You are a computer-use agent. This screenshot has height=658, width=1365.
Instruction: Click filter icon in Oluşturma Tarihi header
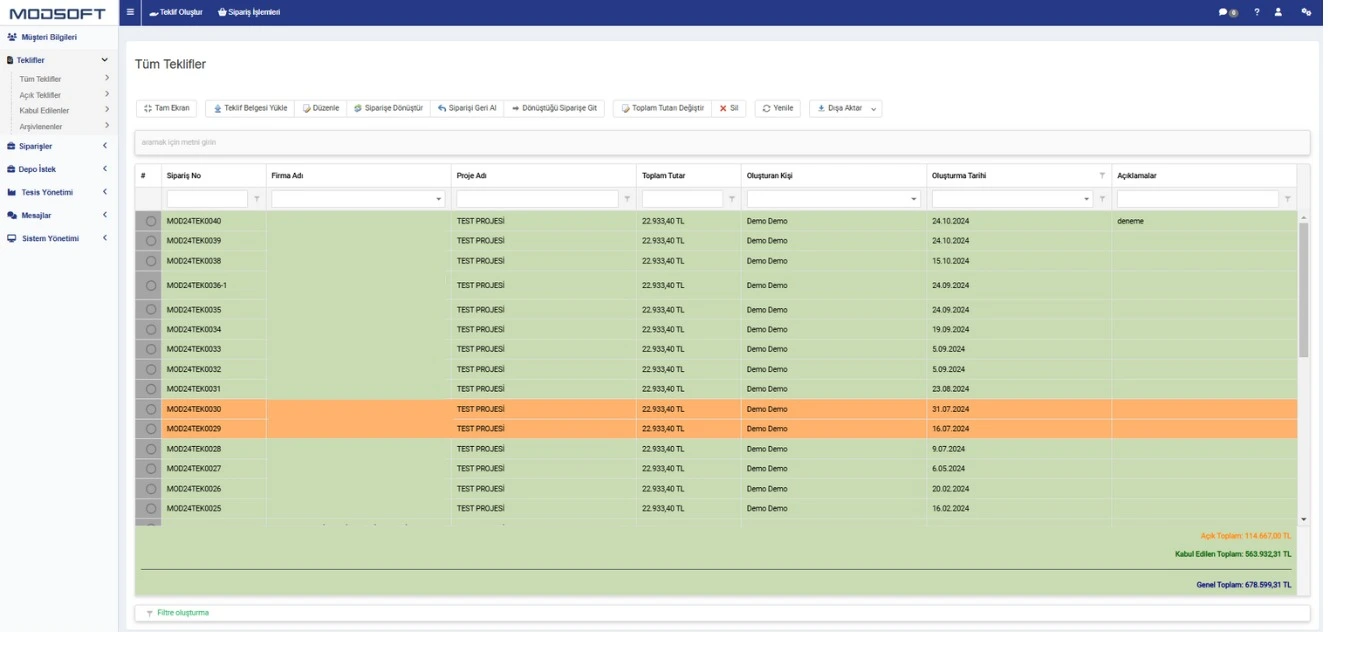(1102, 175)
